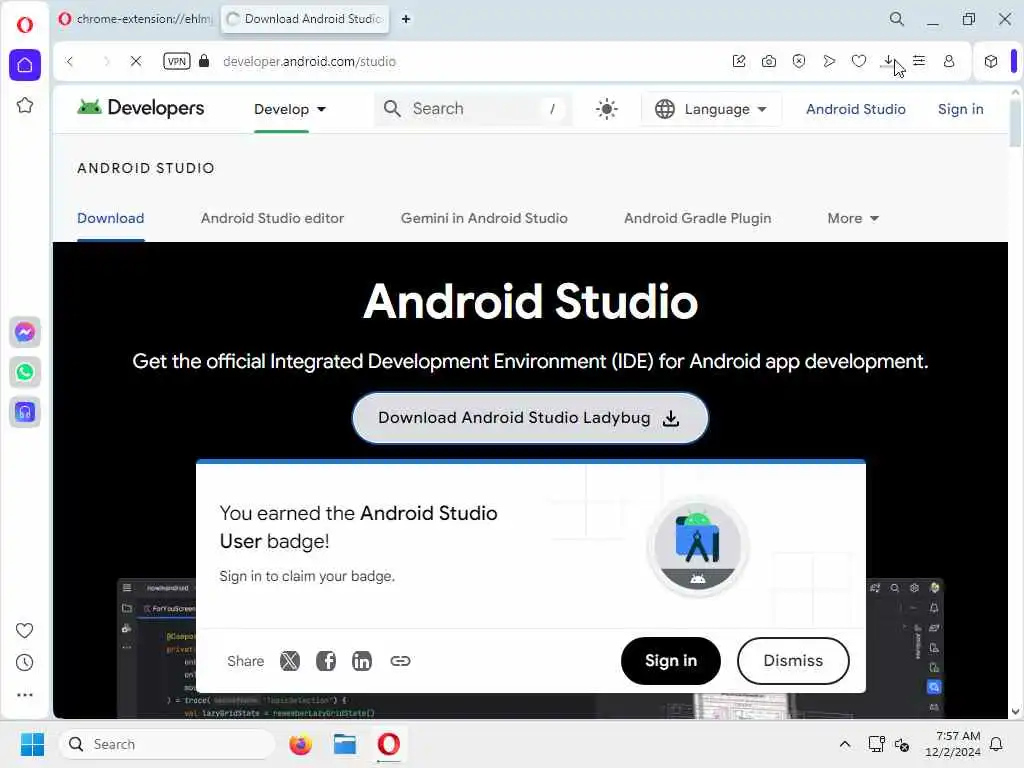Stop loading the page with X button

(x=136, y=61)
